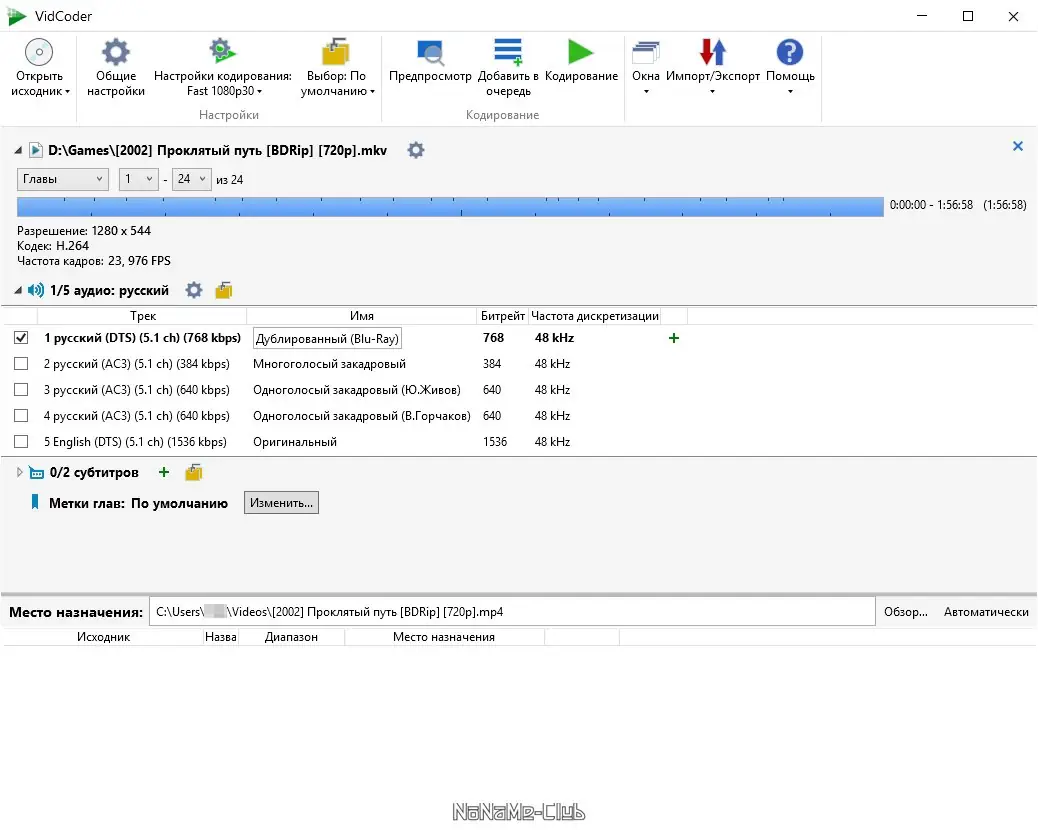
Task: Edit the Дублированный (Blu-Ray) name field
Action: tap(328, 338)
